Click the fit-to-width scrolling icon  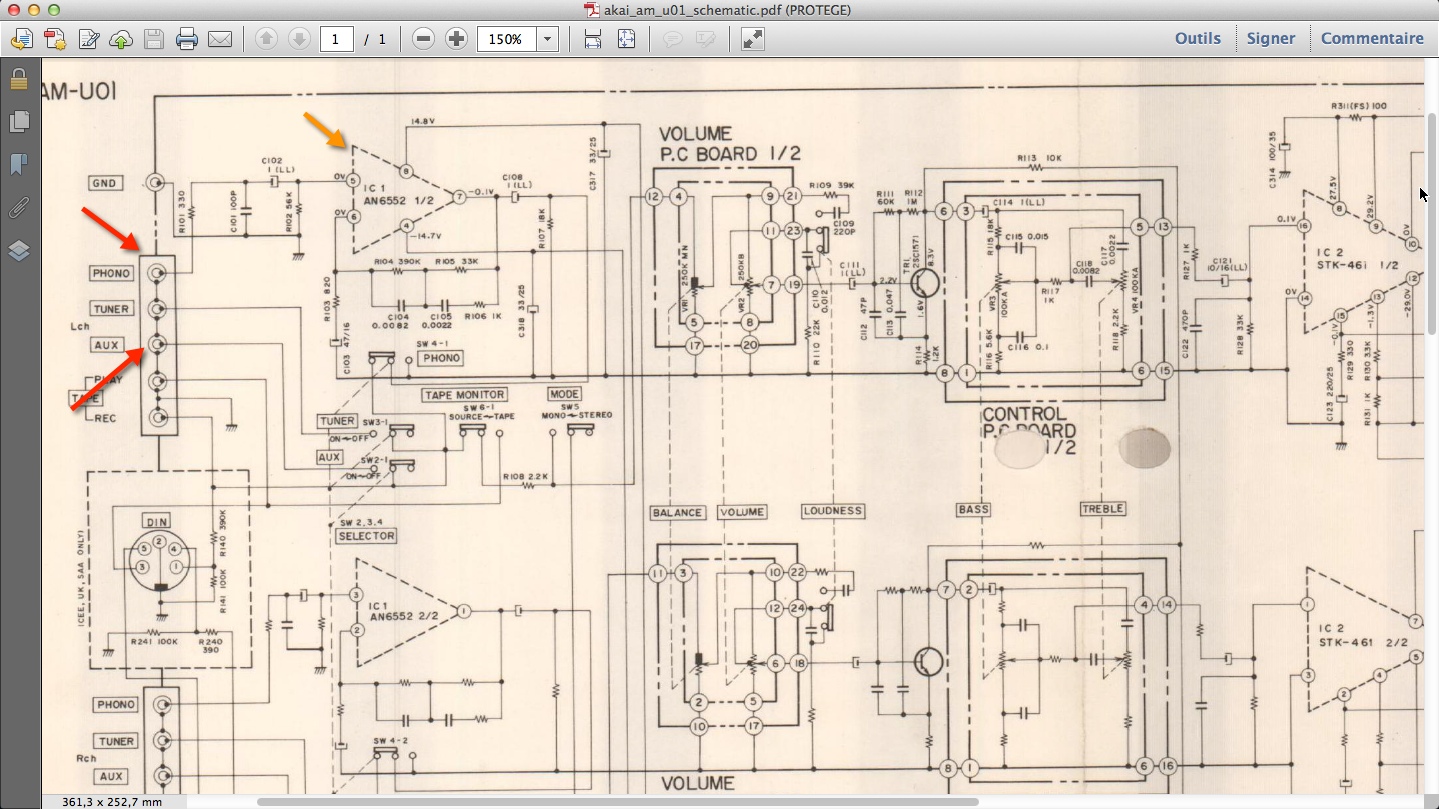point(593,39)
